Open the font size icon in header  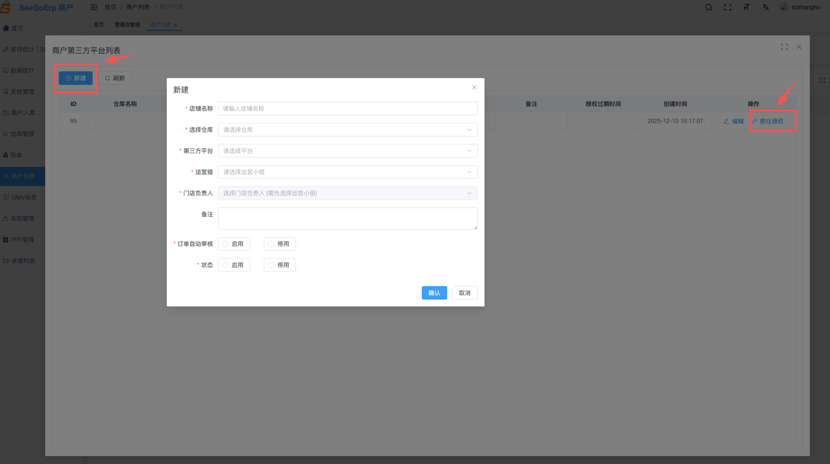[747, 7]
